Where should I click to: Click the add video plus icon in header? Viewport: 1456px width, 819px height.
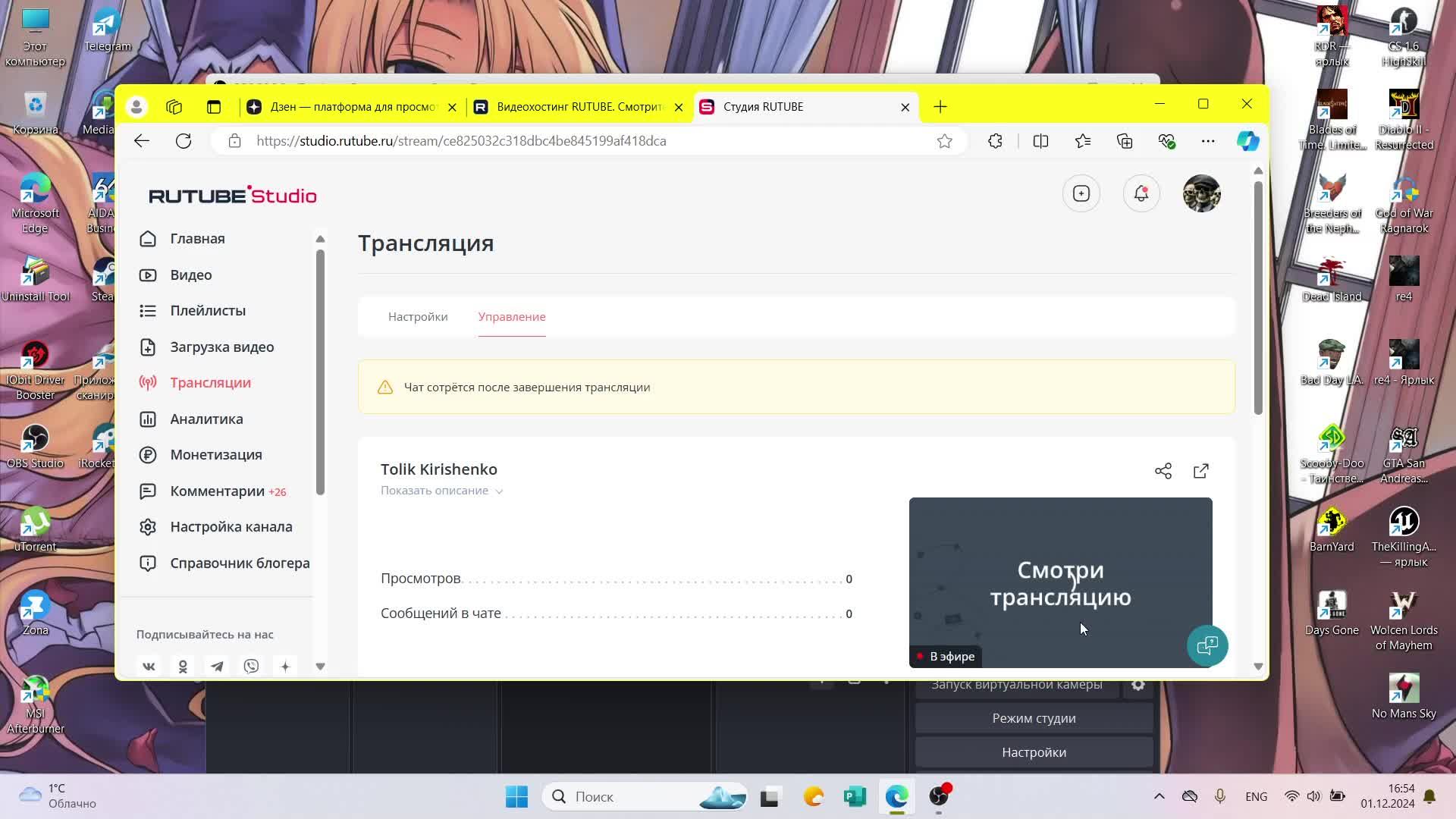point(1081,194)
